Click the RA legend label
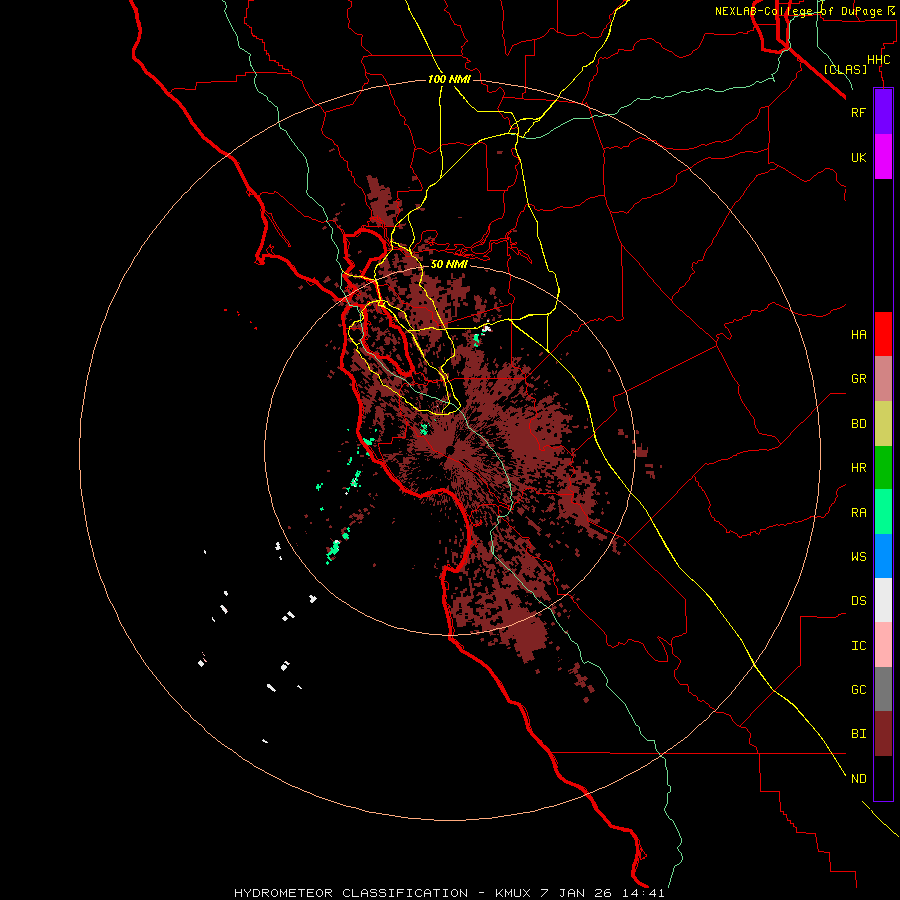Viewport: 900px width, 900px height. [858, 513]
